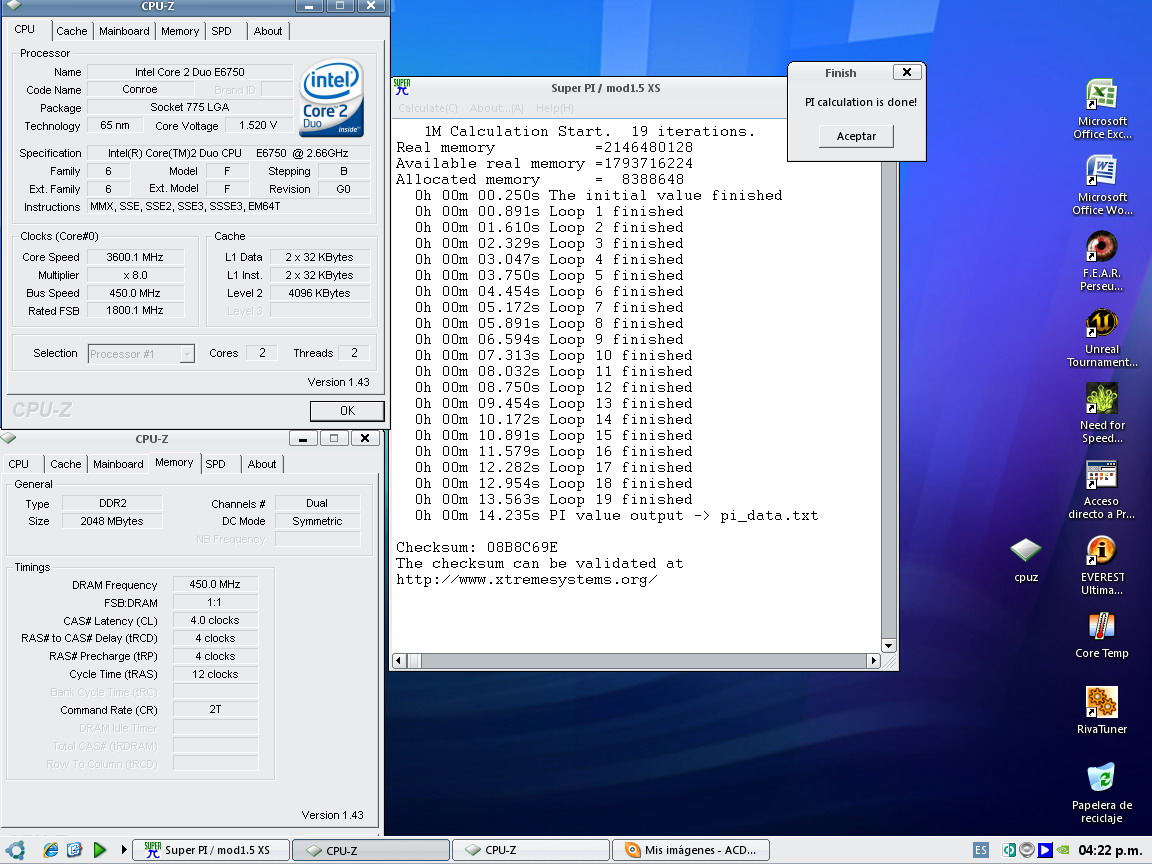Screen dimensions: 1152x864
Task: Click DRAM Frequency value 450.0 MHz
Action: (215, 584)
